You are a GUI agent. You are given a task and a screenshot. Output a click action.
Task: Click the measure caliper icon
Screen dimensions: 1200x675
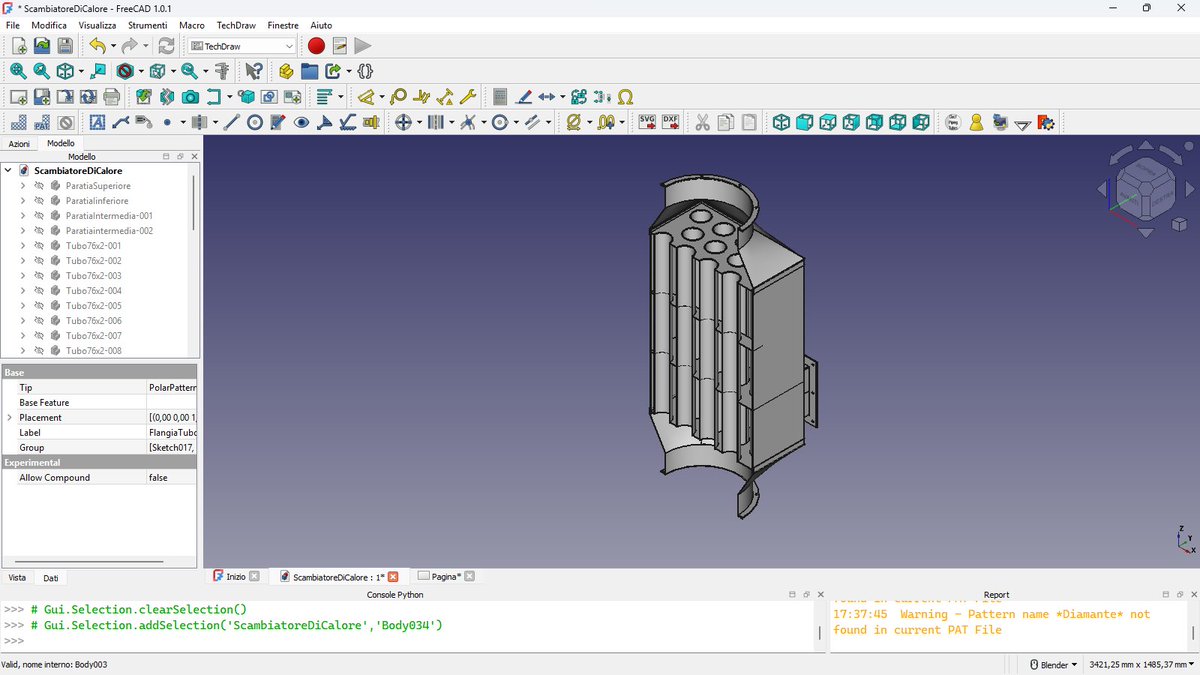222,71
